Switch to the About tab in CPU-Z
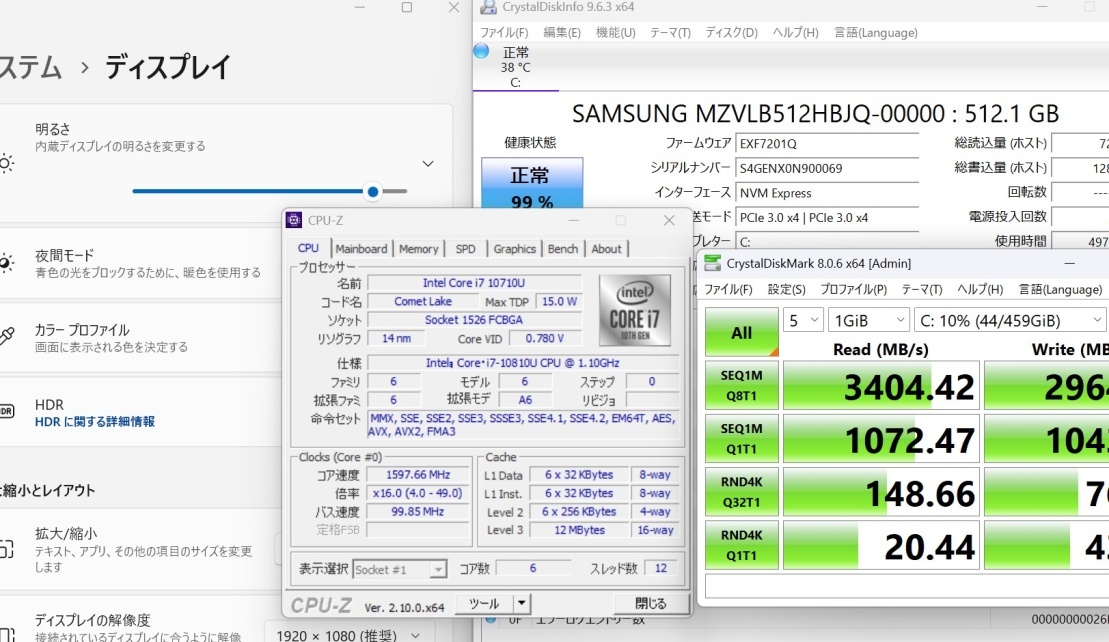The width and height of the screenshot is (1109, 642). (606, 249)
